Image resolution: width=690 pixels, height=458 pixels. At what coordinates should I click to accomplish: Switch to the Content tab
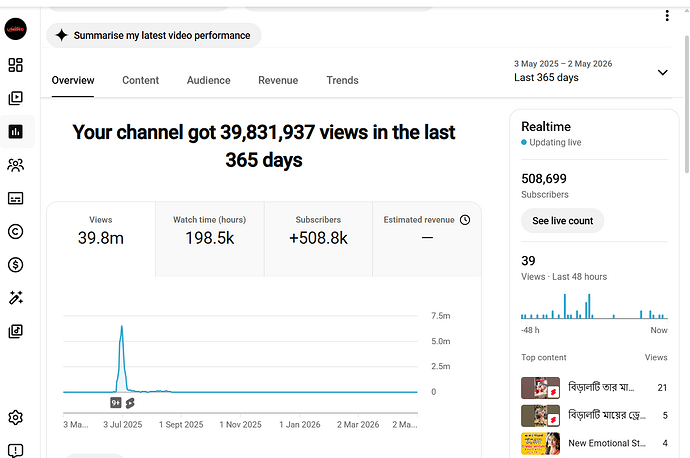[140, 81]
